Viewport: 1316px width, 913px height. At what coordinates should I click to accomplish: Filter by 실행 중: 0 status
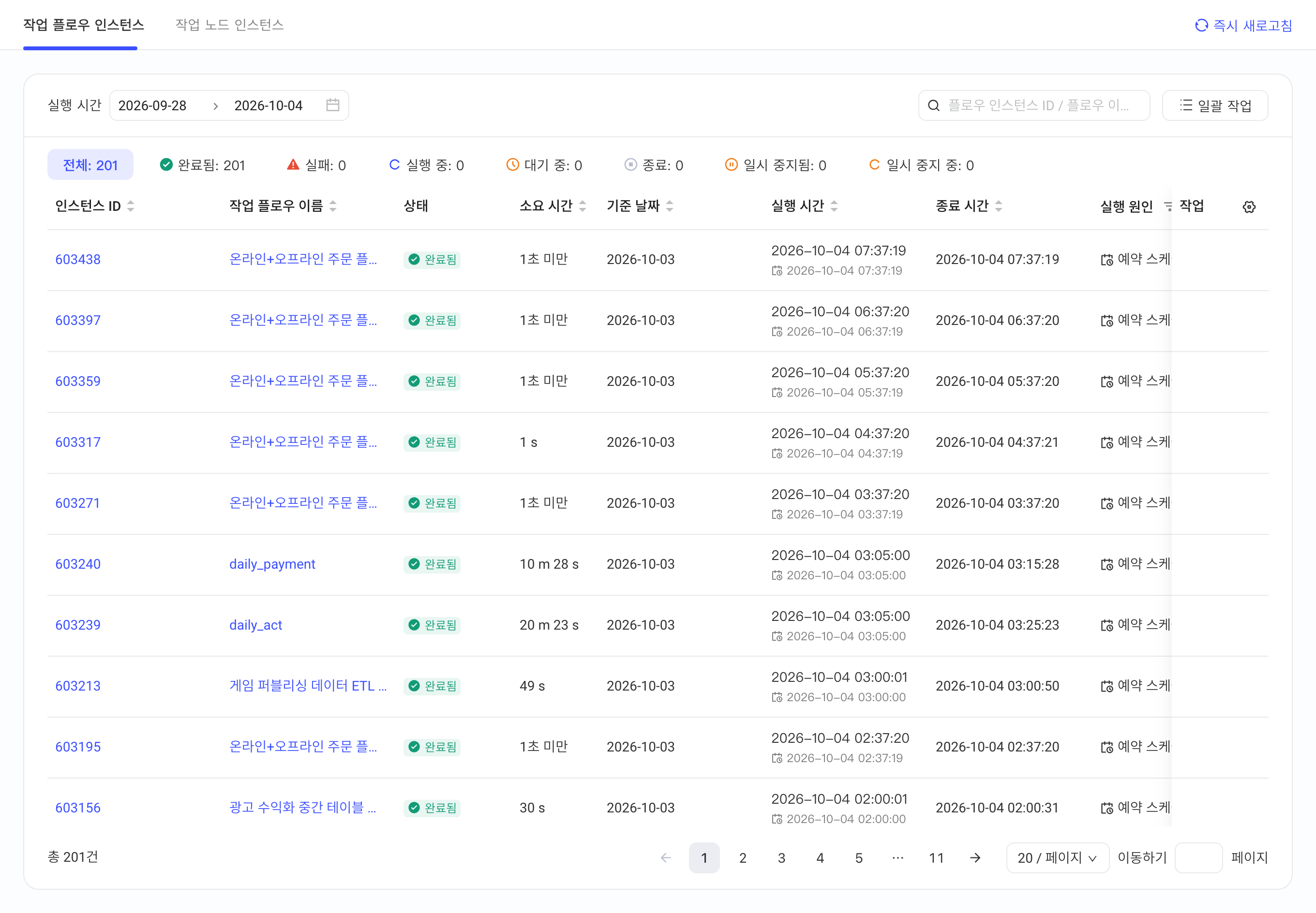(426, 165)
